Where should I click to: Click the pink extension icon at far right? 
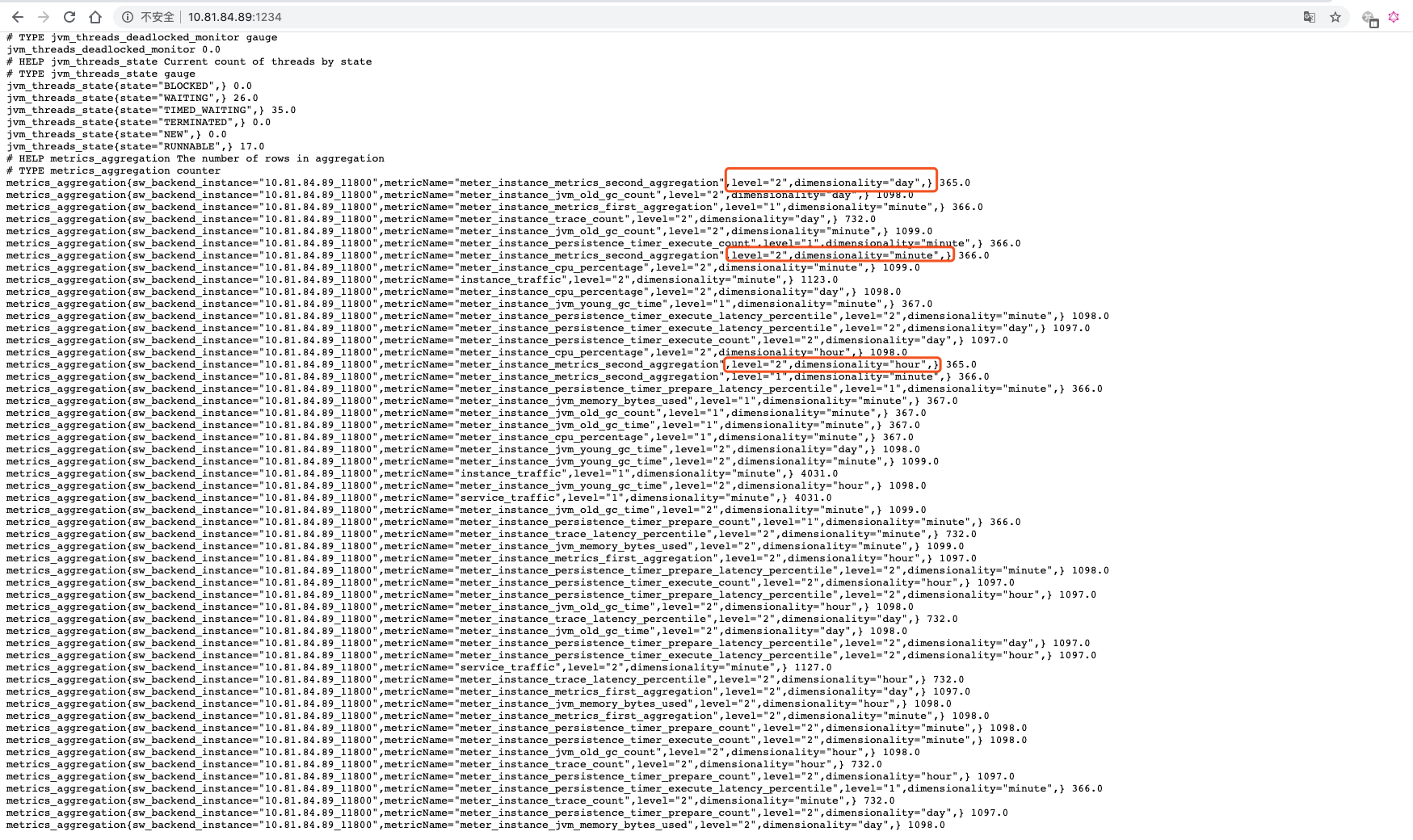[1394, 17]
